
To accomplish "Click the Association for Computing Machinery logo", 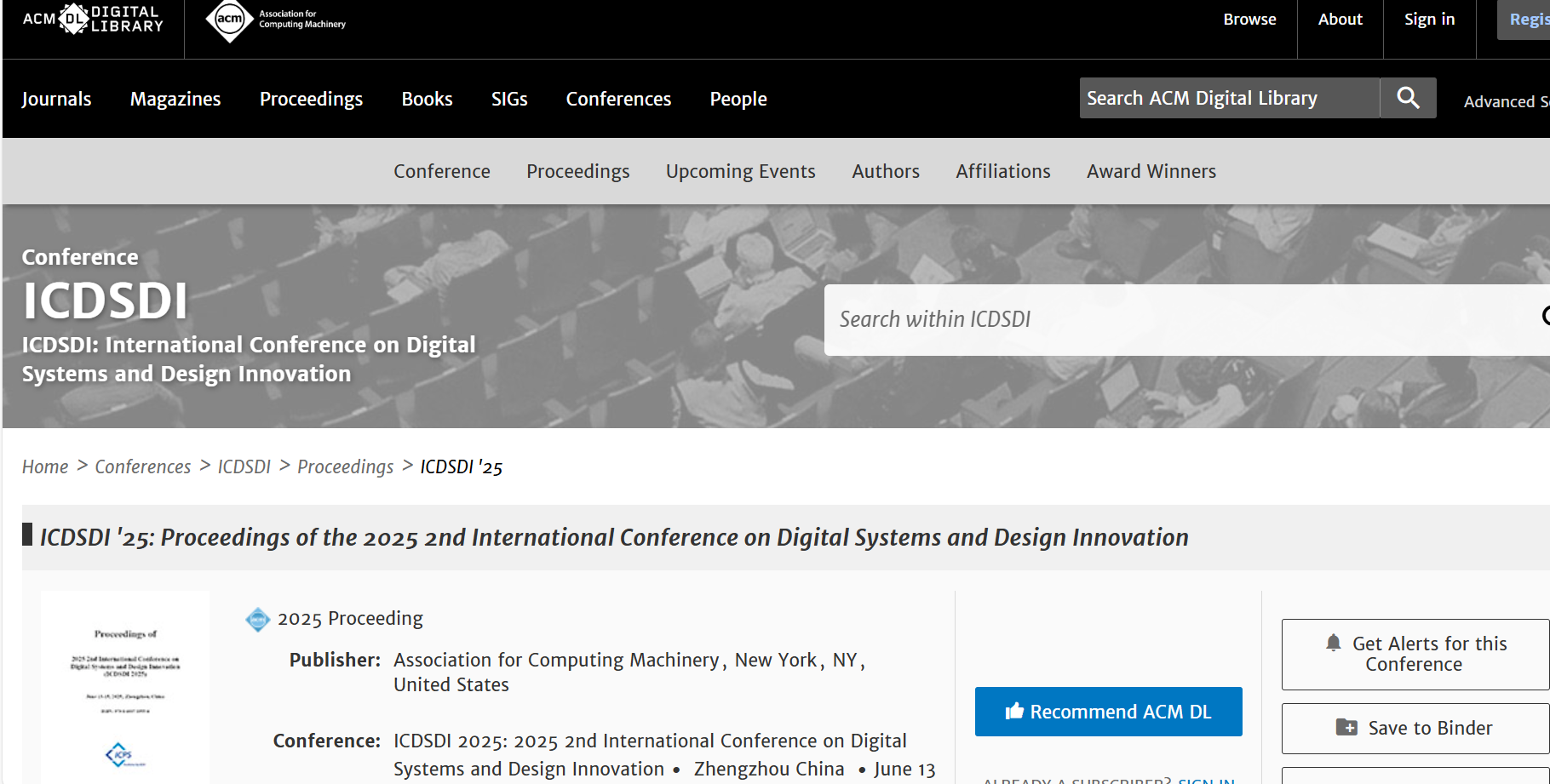I will point(276,20).
